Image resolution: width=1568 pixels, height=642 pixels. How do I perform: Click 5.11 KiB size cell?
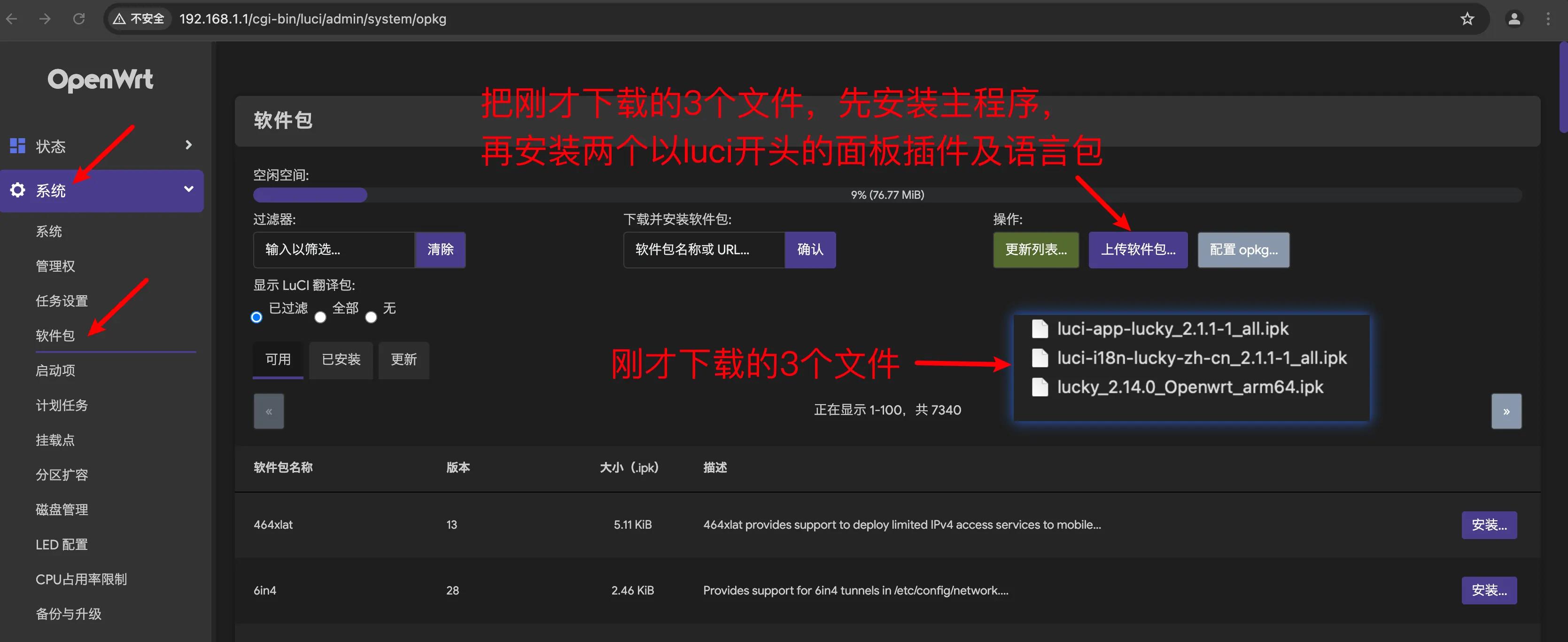pos(632,525)
